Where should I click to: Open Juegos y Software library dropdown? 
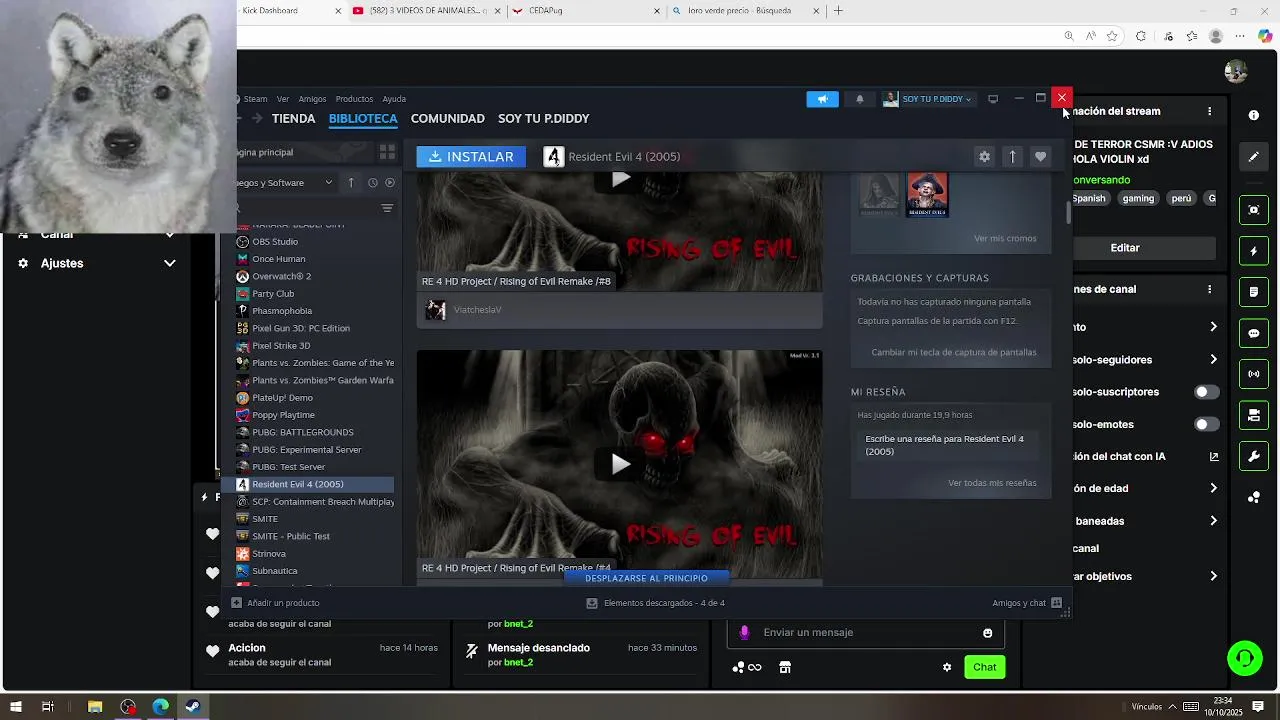click(286, 183)
